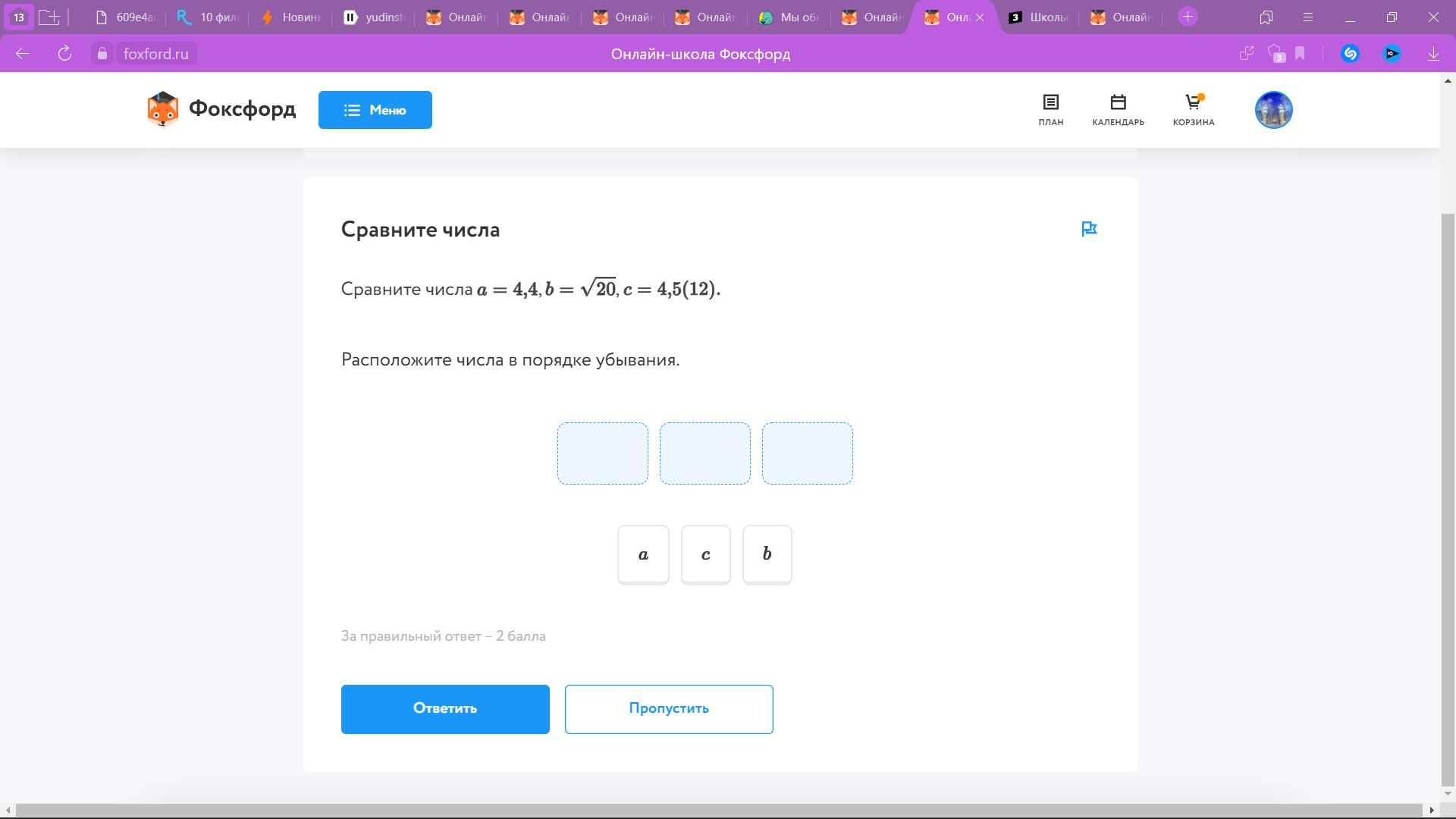The image size is (1456, 819).
Task: Reload the page with refresh icon
Action: 64,54
